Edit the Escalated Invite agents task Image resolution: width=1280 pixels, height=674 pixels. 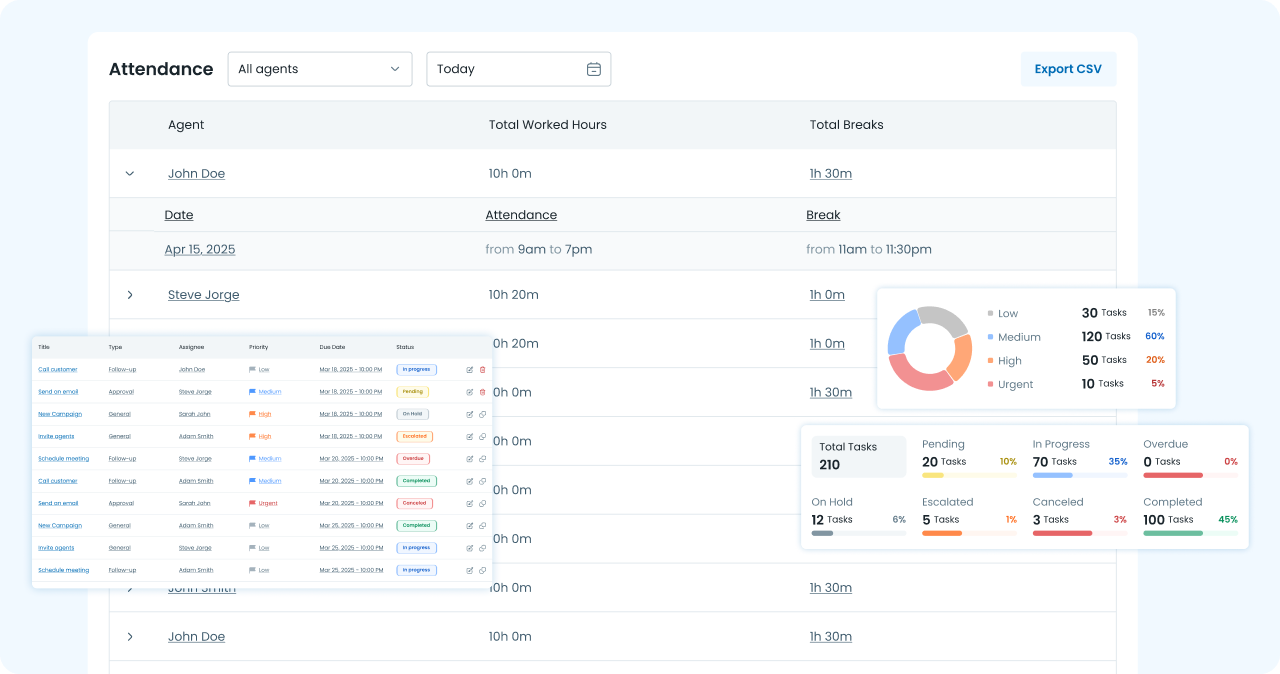coord(470,436)
